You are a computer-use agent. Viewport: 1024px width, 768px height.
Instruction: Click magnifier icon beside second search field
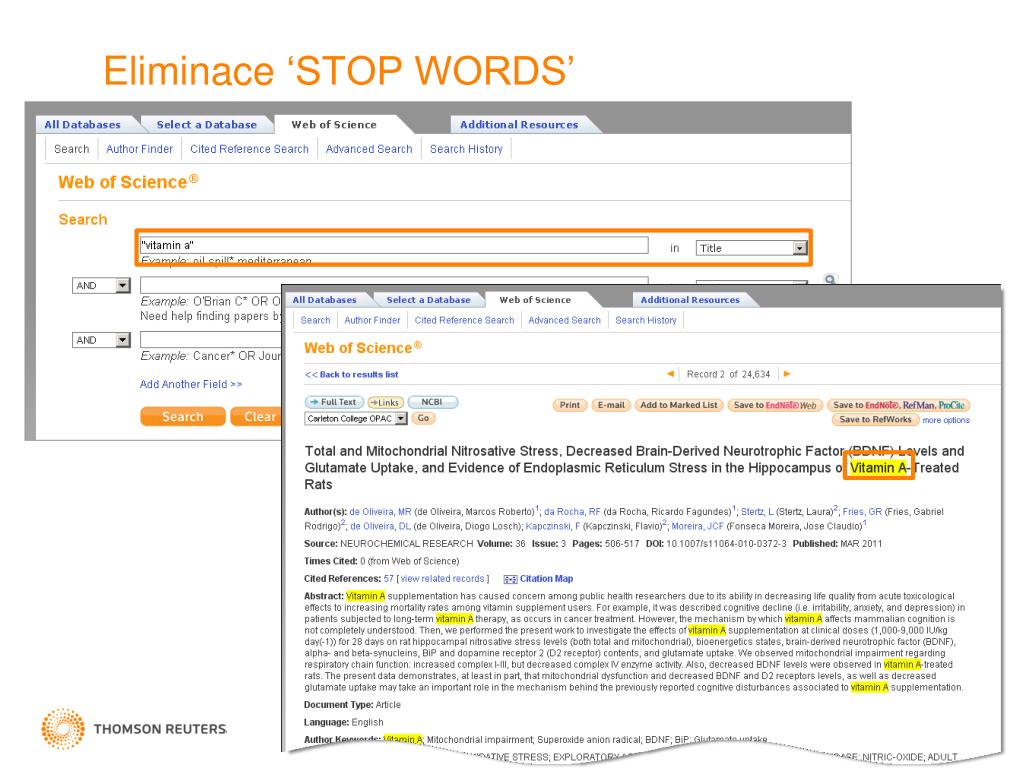[x=830, y=280]
